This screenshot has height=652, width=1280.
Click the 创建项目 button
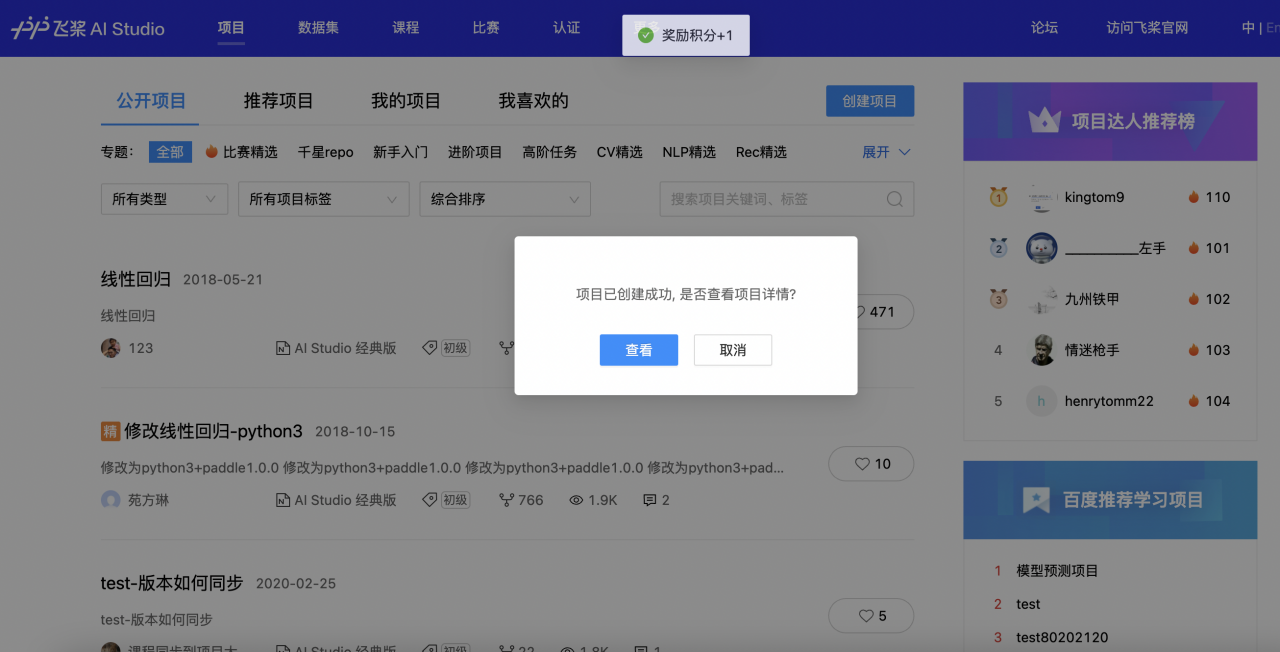(x=870, y=101)
